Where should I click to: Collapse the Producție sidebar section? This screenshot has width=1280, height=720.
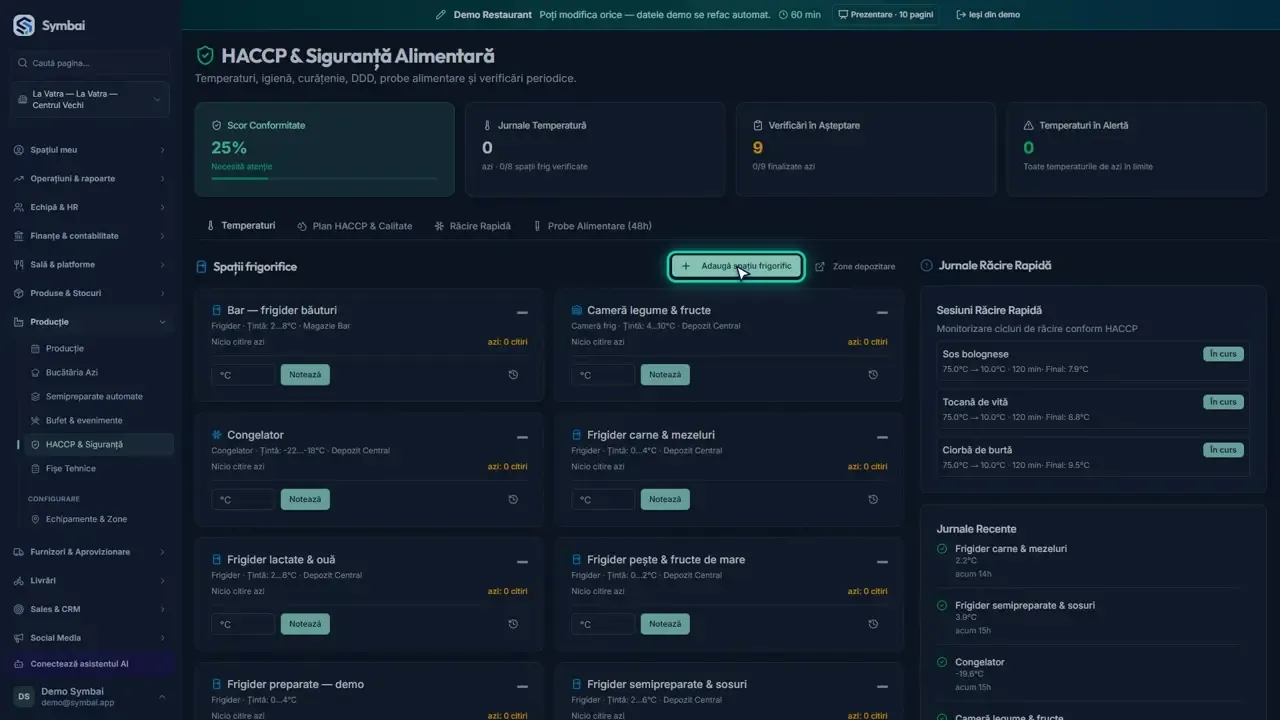click(91, 322)
